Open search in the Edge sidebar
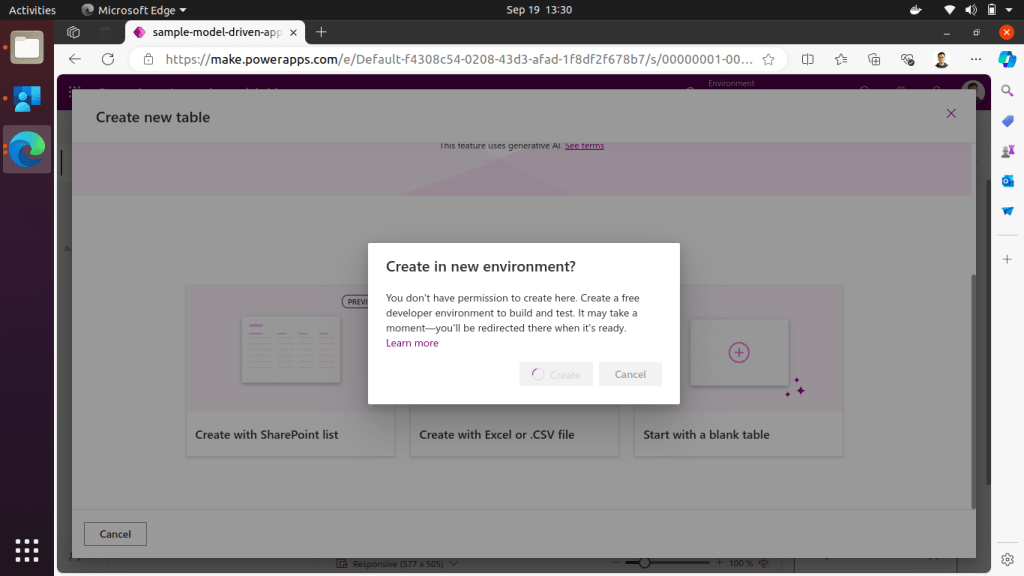Viewport: 1024px width, 576px height. 1008,90
